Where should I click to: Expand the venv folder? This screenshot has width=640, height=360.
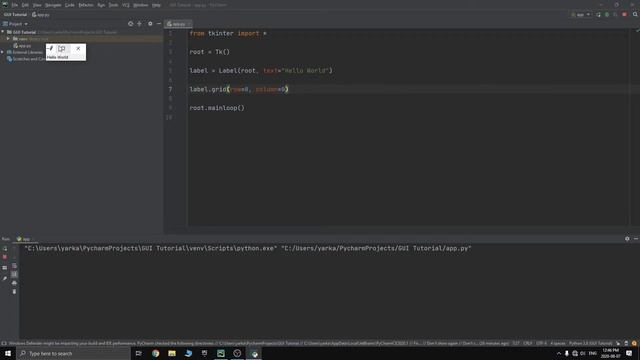point(8,39)
